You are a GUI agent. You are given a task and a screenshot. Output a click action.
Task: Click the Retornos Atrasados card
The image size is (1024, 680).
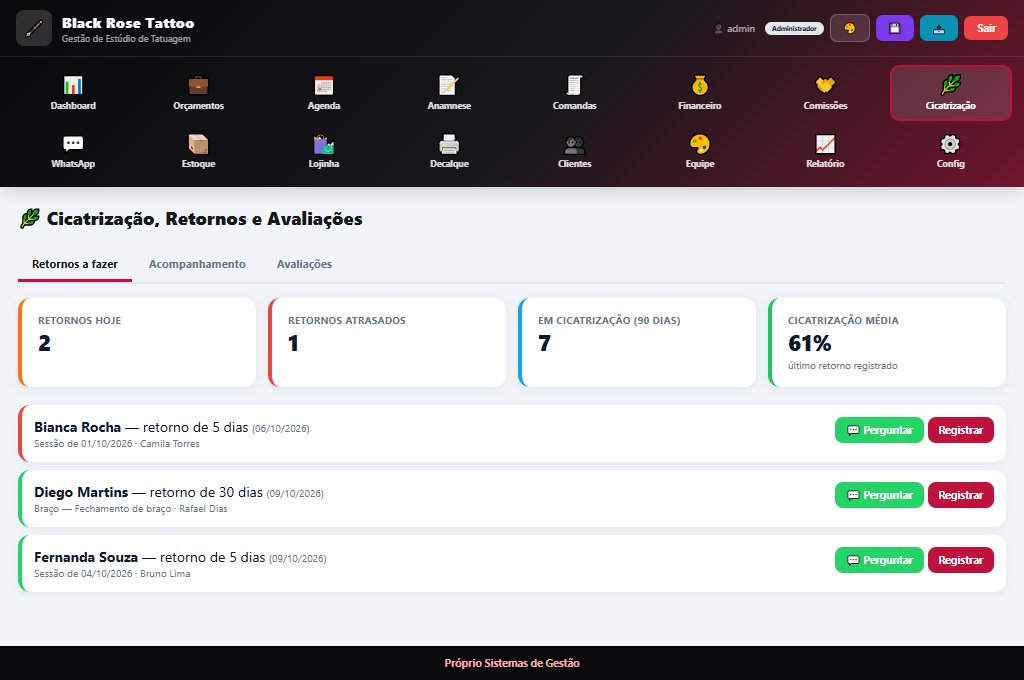tap(387, 342)
